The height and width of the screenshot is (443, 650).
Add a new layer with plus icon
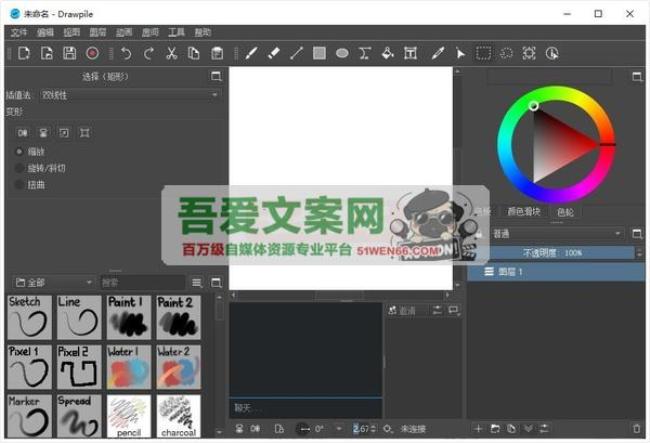click(478, 428)
